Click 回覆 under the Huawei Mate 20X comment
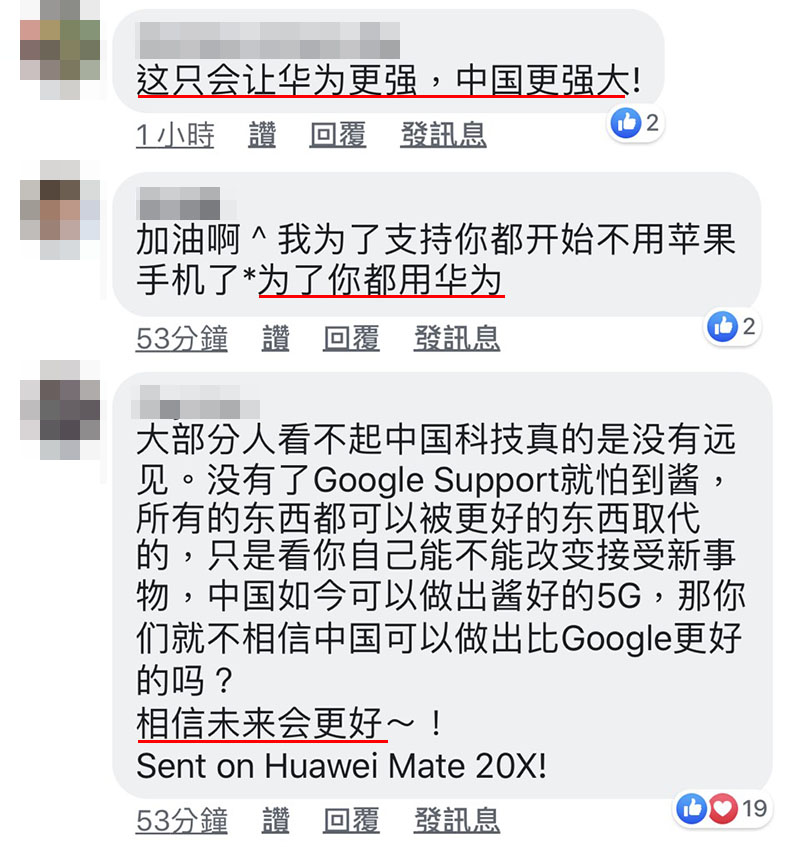This screenshot has width=800, height=847. click(351, 821)
